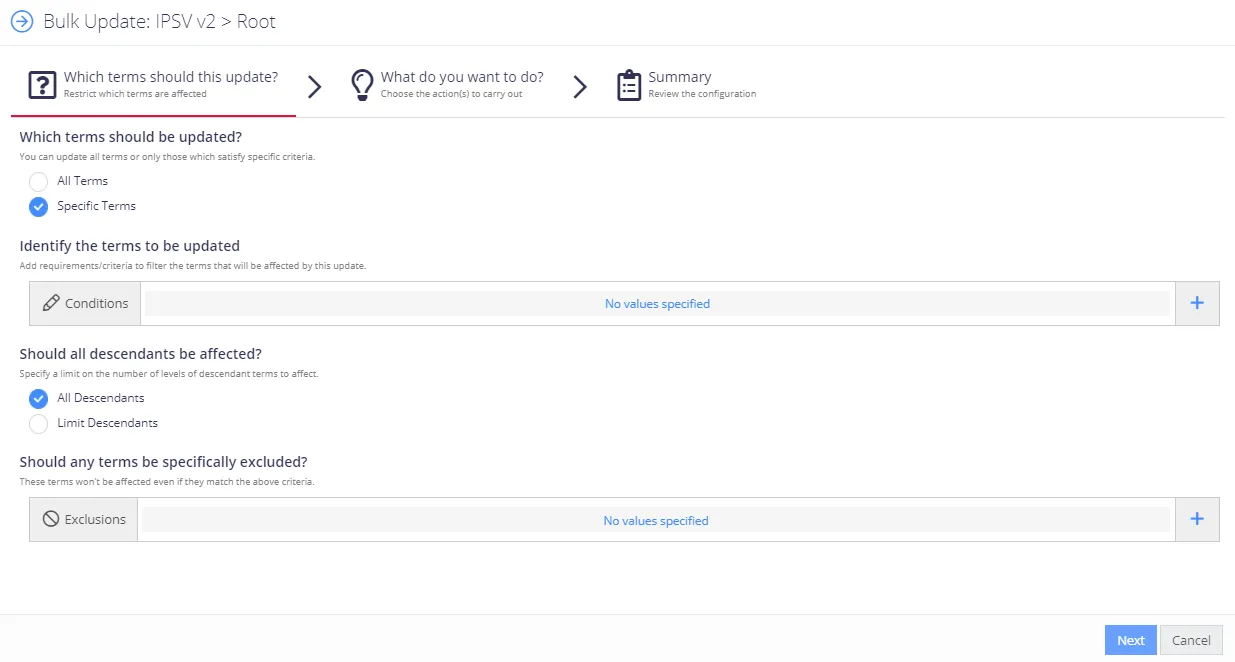Click the question mark step icon
1235x662 pixels.
[x=42, y=85]
